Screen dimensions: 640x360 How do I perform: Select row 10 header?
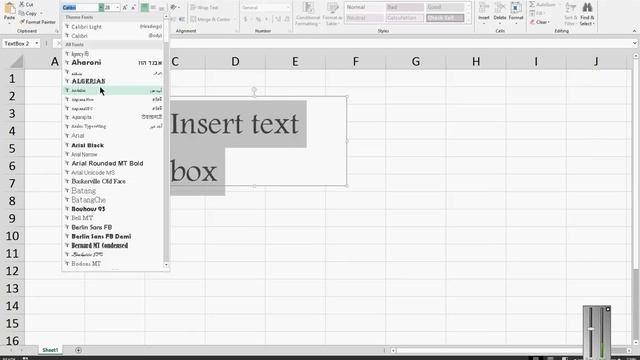[12, 236]
